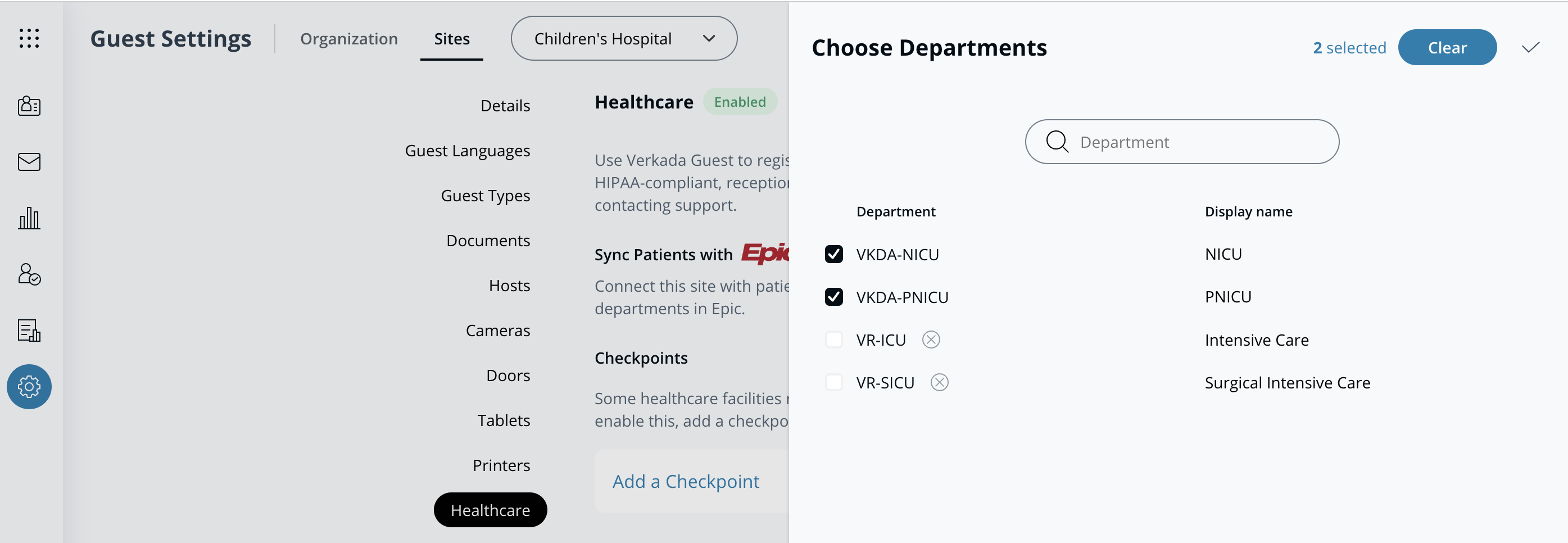Open the bar chart analytics icon

click(x=29, y=218)
